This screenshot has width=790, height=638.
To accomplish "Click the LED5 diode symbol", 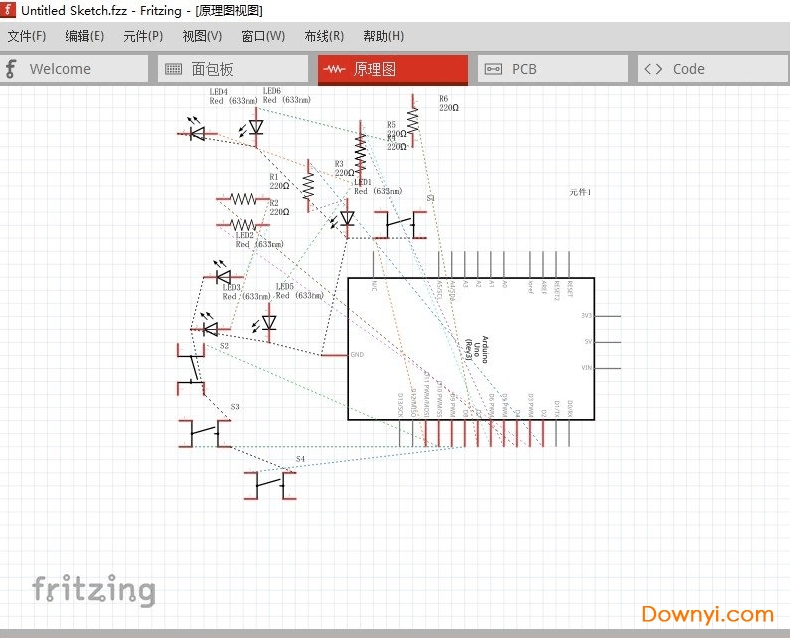I will tap(268, 323).
